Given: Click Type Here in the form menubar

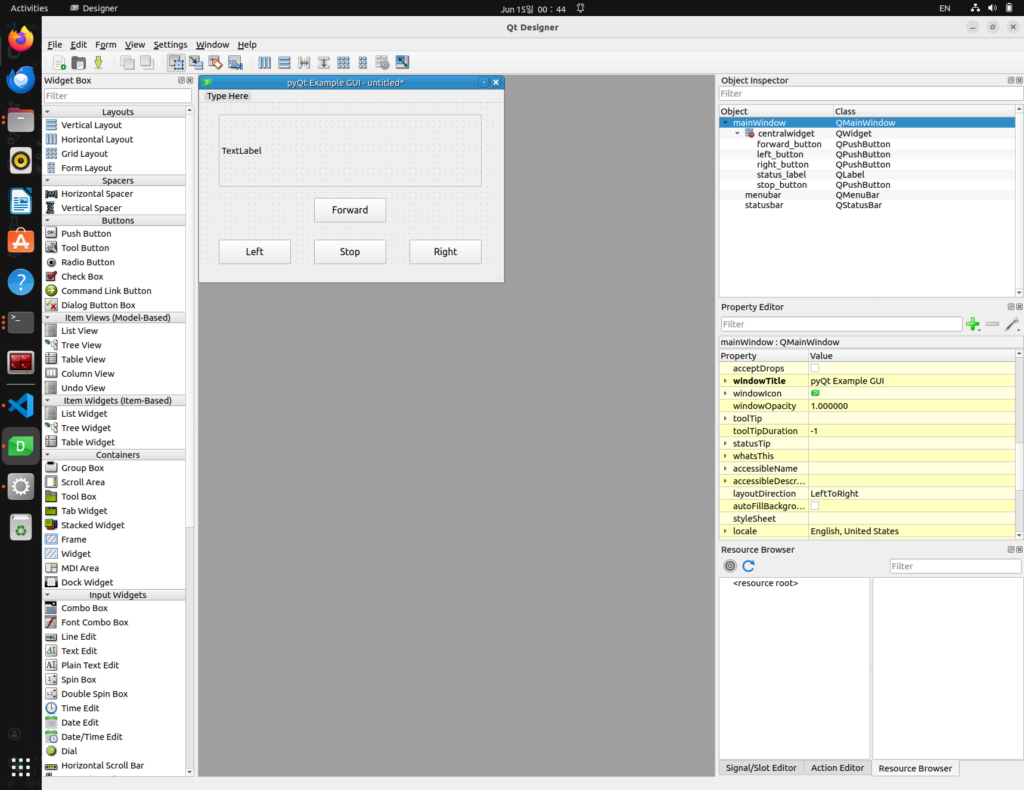Looking at the screenshot, I should pos(227,96).
